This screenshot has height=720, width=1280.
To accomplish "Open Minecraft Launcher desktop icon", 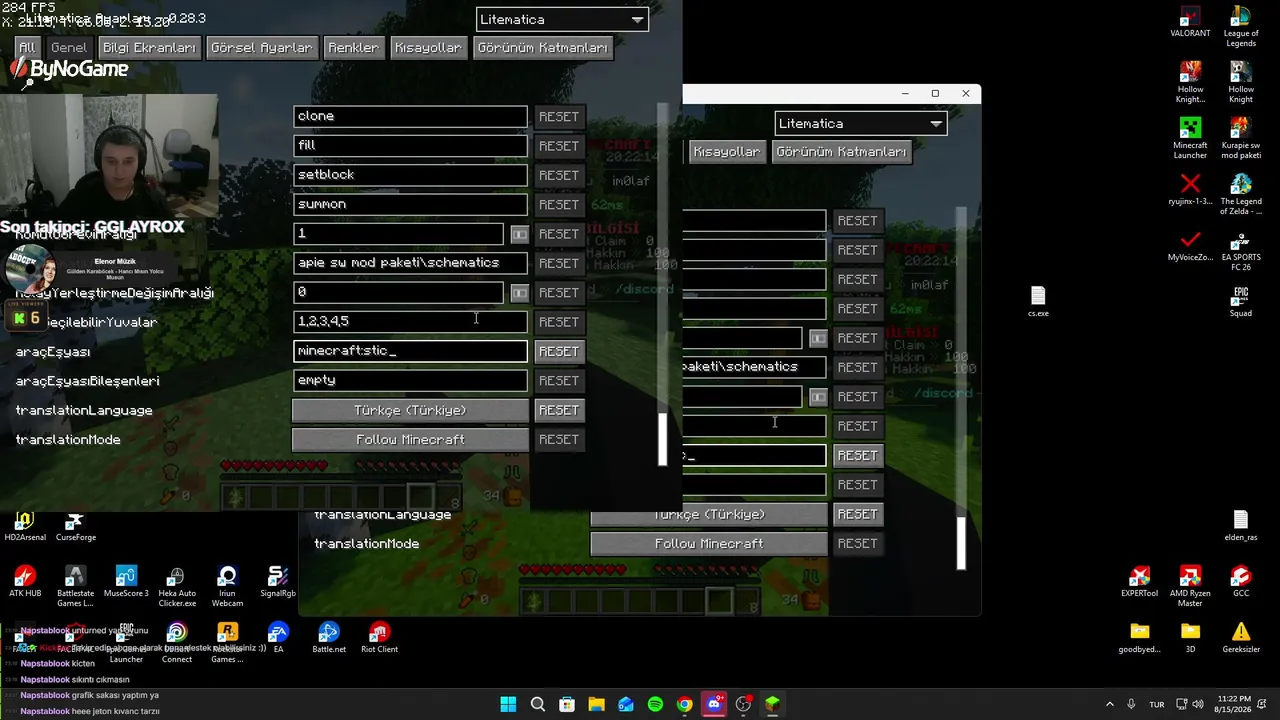I will point(1190,138).
